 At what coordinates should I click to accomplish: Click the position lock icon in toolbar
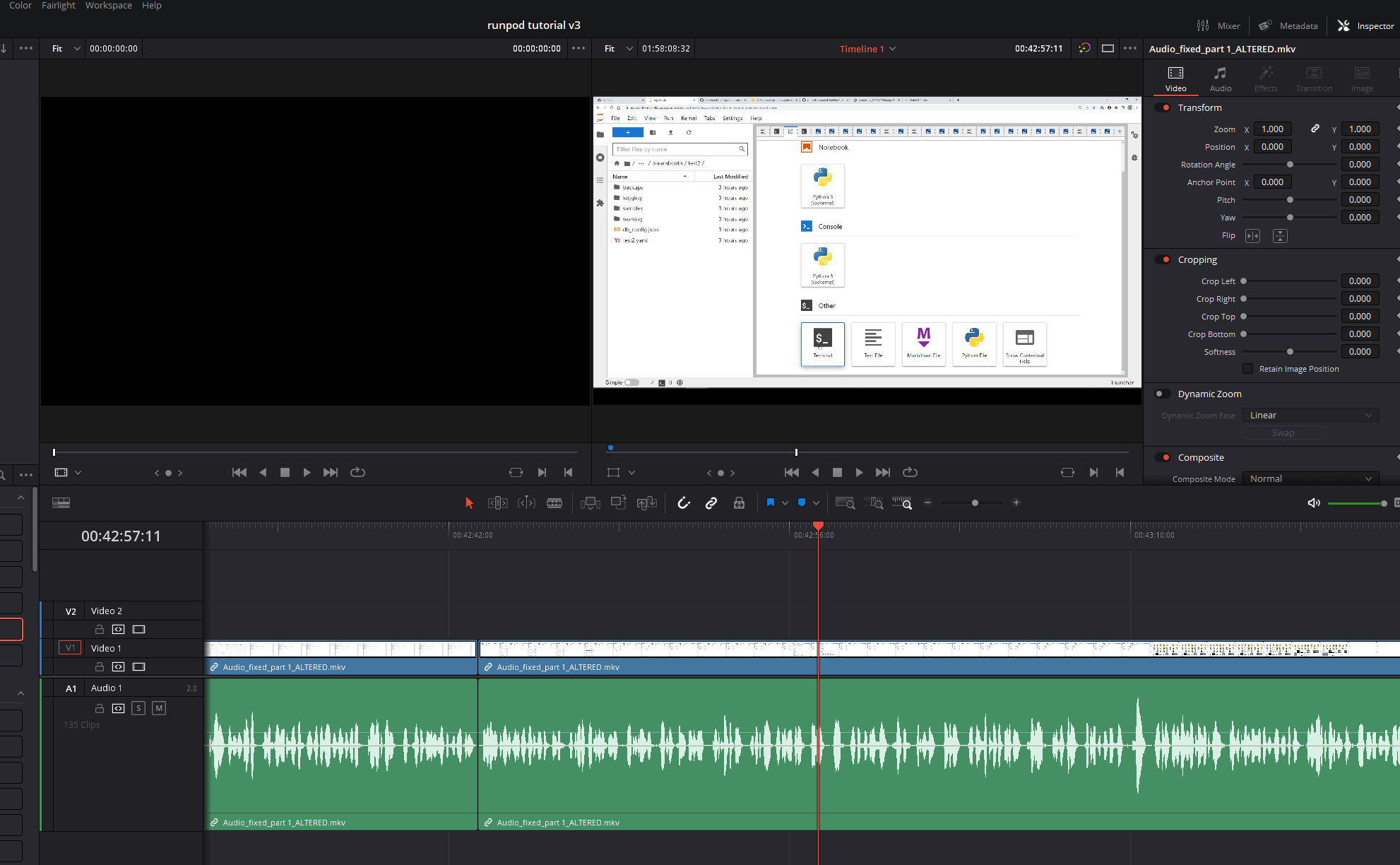[x=739, y=502]
